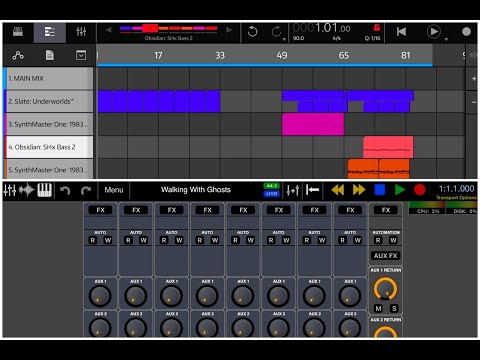Click the tempo value 90.0
Image resolution: width=480 pixels, height=360 pixels.
pyautogui.click(x=298, y=38)
